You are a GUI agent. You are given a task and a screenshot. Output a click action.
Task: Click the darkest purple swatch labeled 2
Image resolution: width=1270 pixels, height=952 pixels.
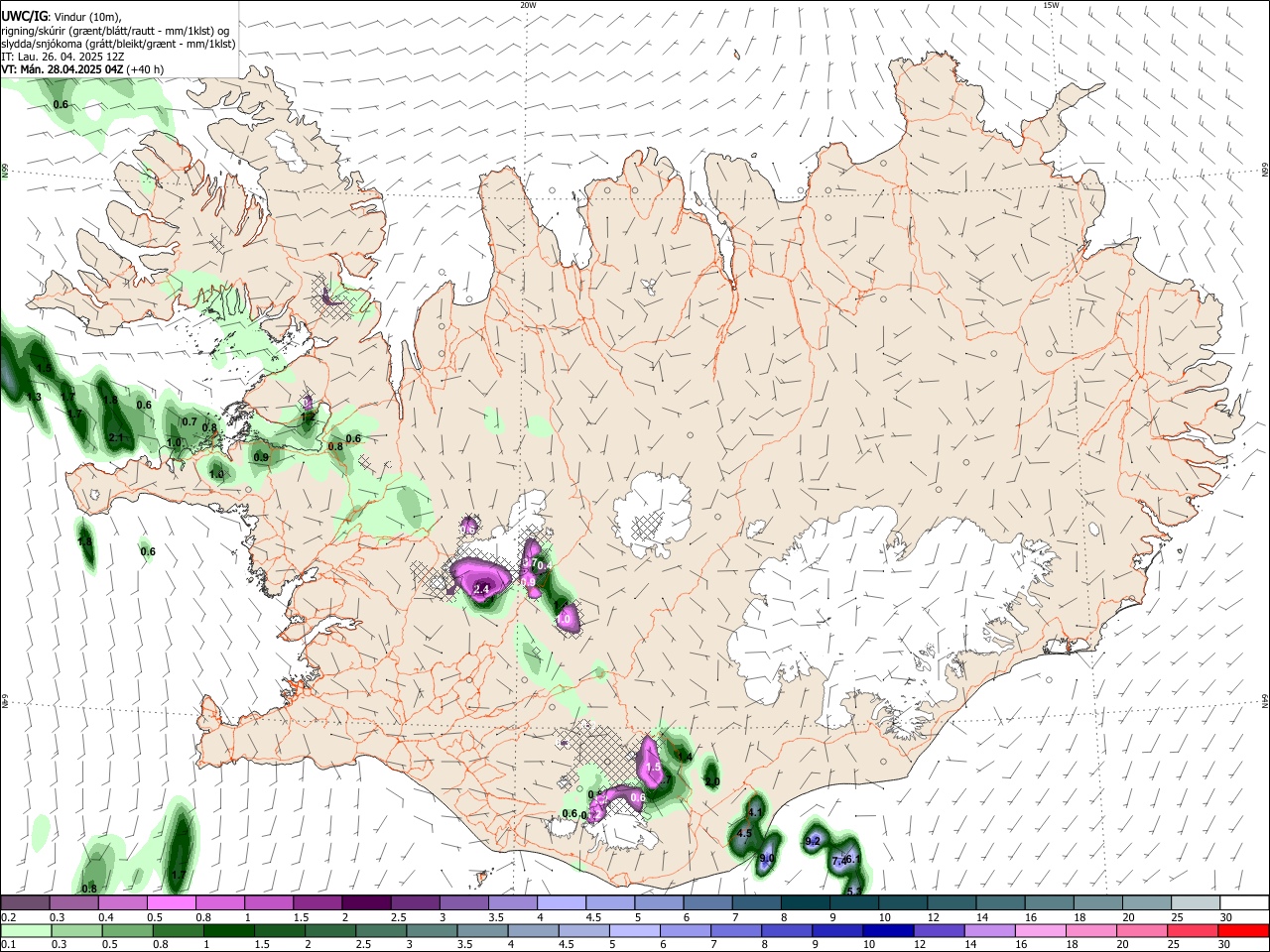coord(366,902)
